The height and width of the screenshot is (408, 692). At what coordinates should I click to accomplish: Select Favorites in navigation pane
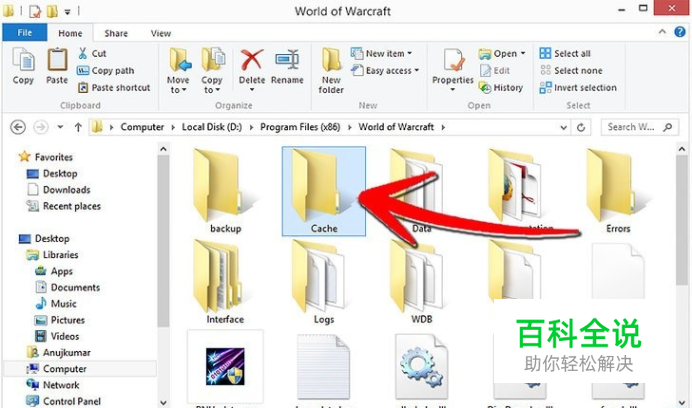[x=46, y=157]
